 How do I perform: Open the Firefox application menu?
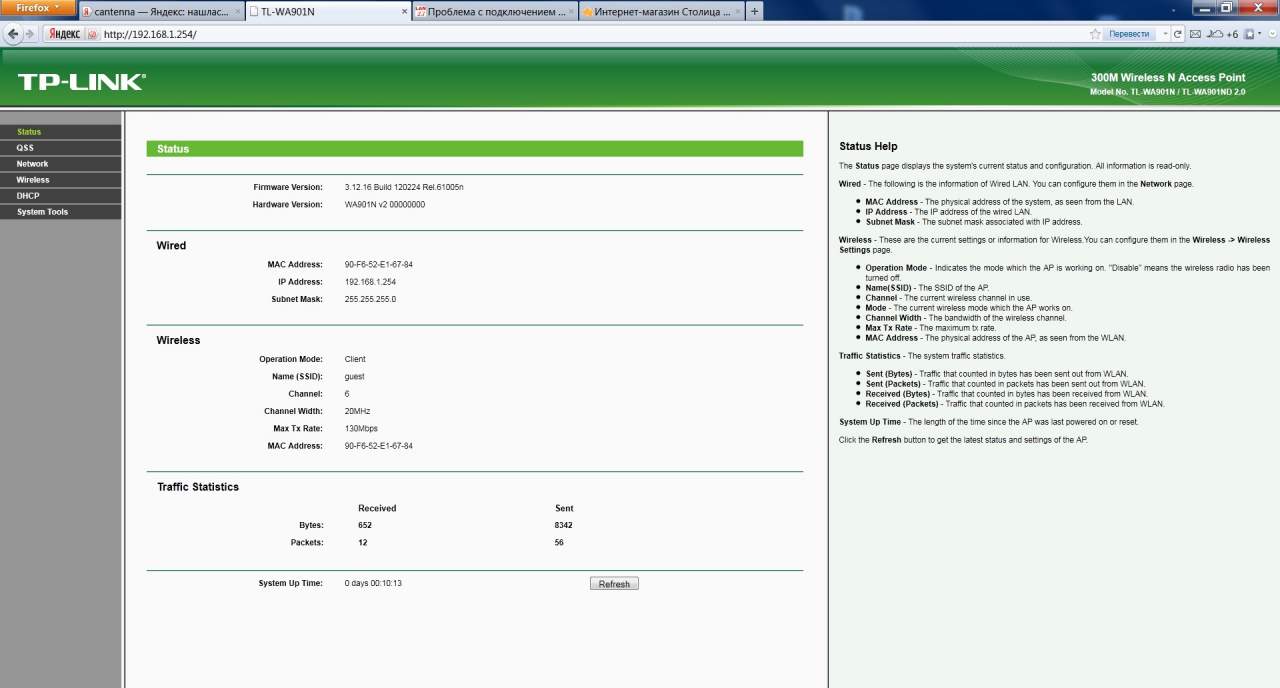click(x=38, y=8)
